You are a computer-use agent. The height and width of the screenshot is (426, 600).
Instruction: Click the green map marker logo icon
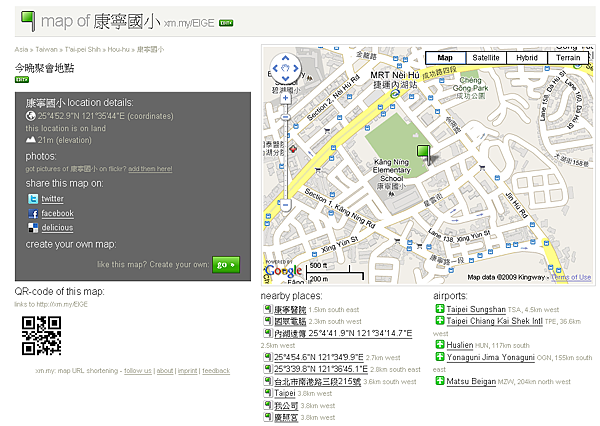coord(28,21)
